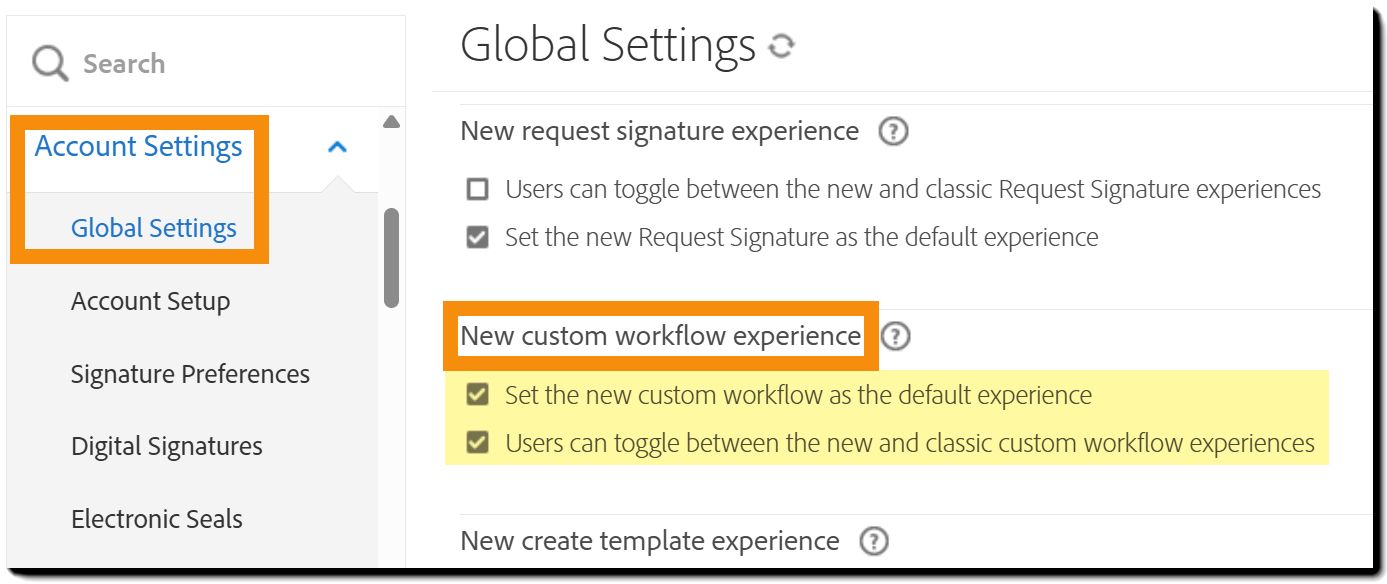
Task: Open Account Setup settings
Action: point(150,300)
